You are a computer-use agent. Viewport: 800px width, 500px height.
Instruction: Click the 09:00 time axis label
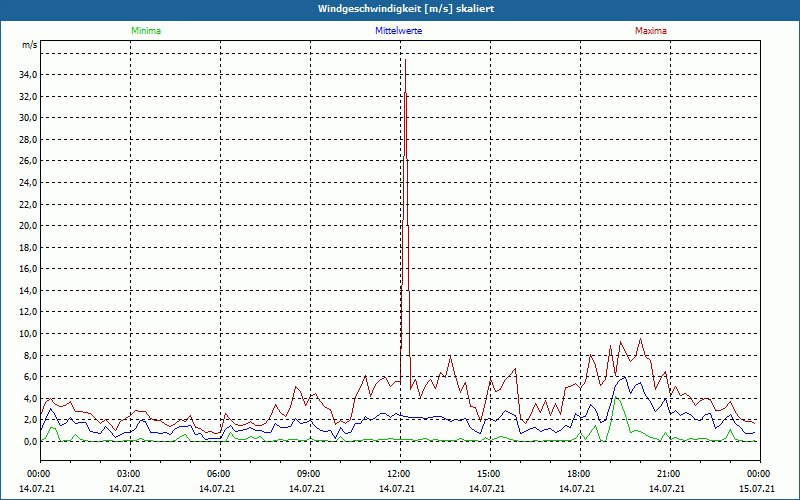(x=310, y=474)
